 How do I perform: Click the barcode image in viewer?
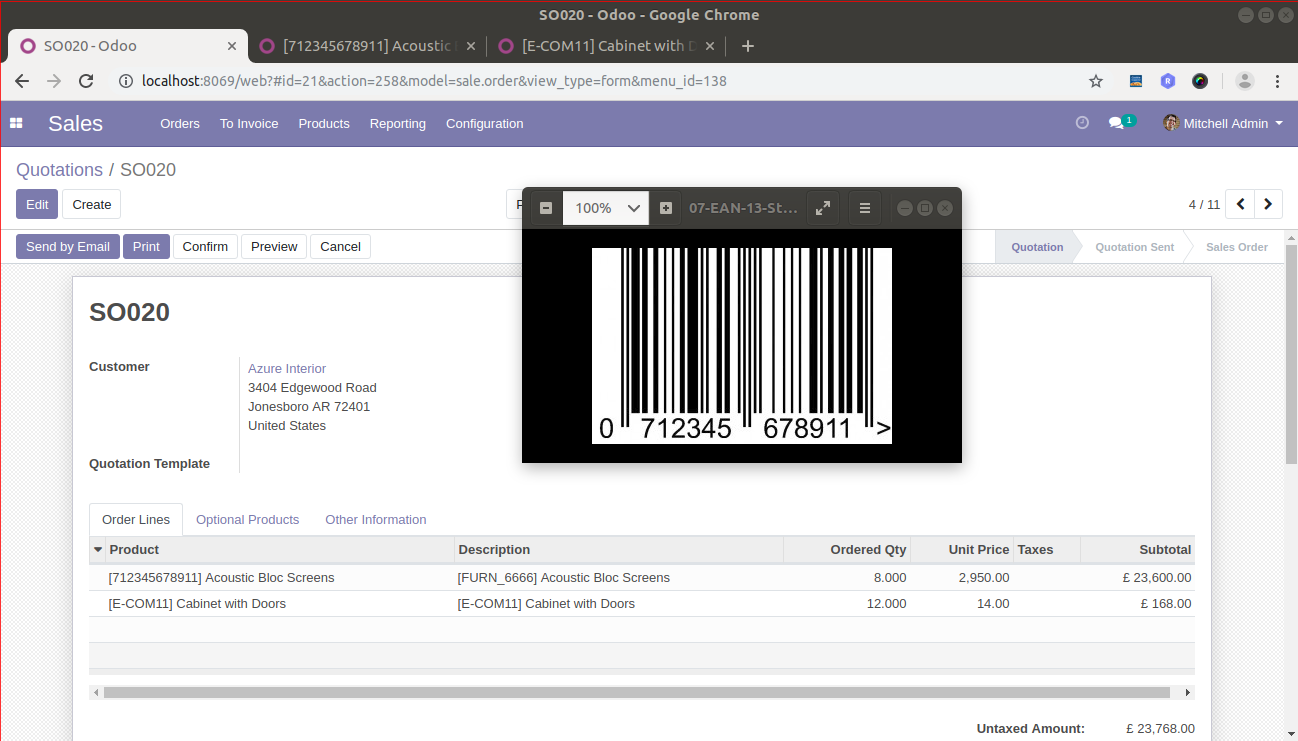point(742,346)
